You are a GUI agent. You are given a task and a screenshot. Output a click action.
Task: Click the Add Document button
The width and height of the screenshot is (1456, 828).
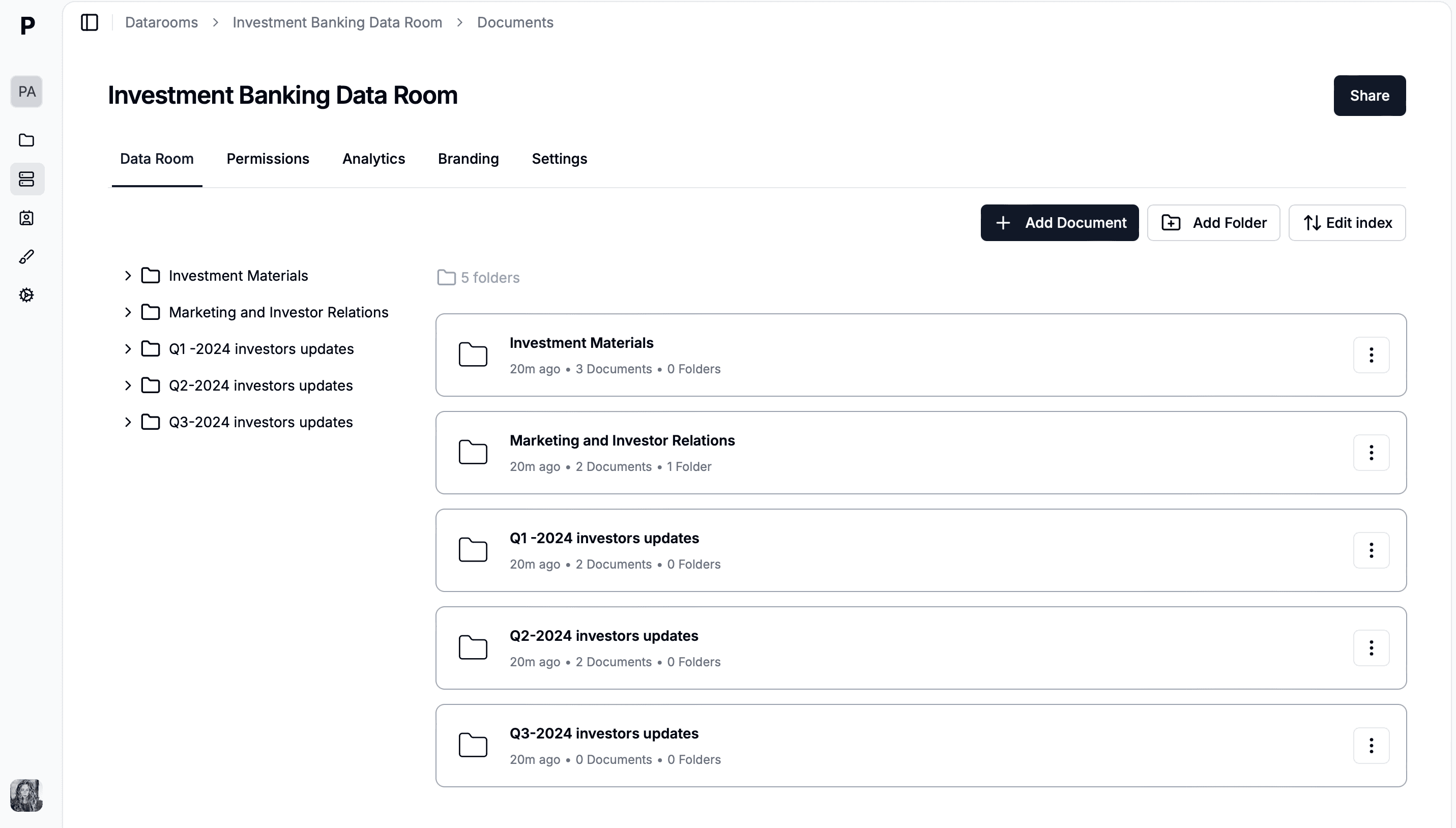click(1060, 222)
